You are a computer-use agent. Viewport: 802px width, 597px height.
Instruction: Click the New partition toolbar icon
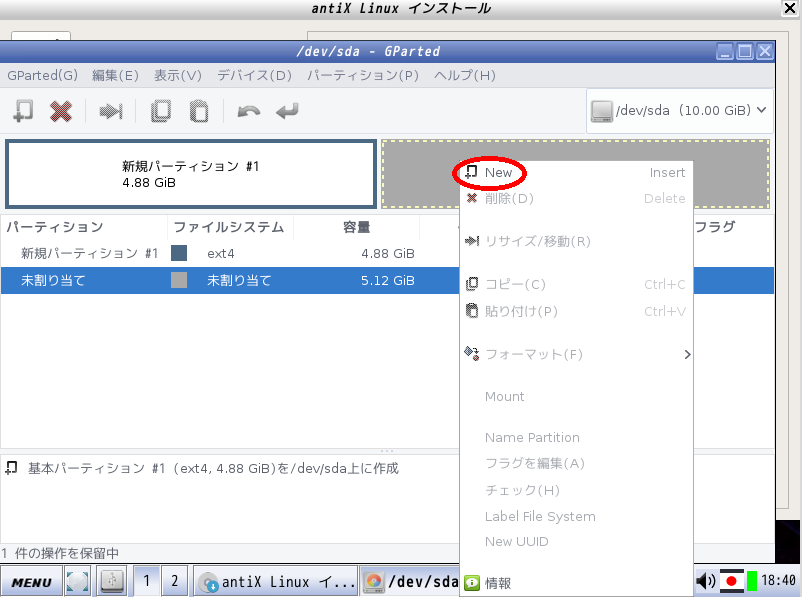(x=23, y=110)
